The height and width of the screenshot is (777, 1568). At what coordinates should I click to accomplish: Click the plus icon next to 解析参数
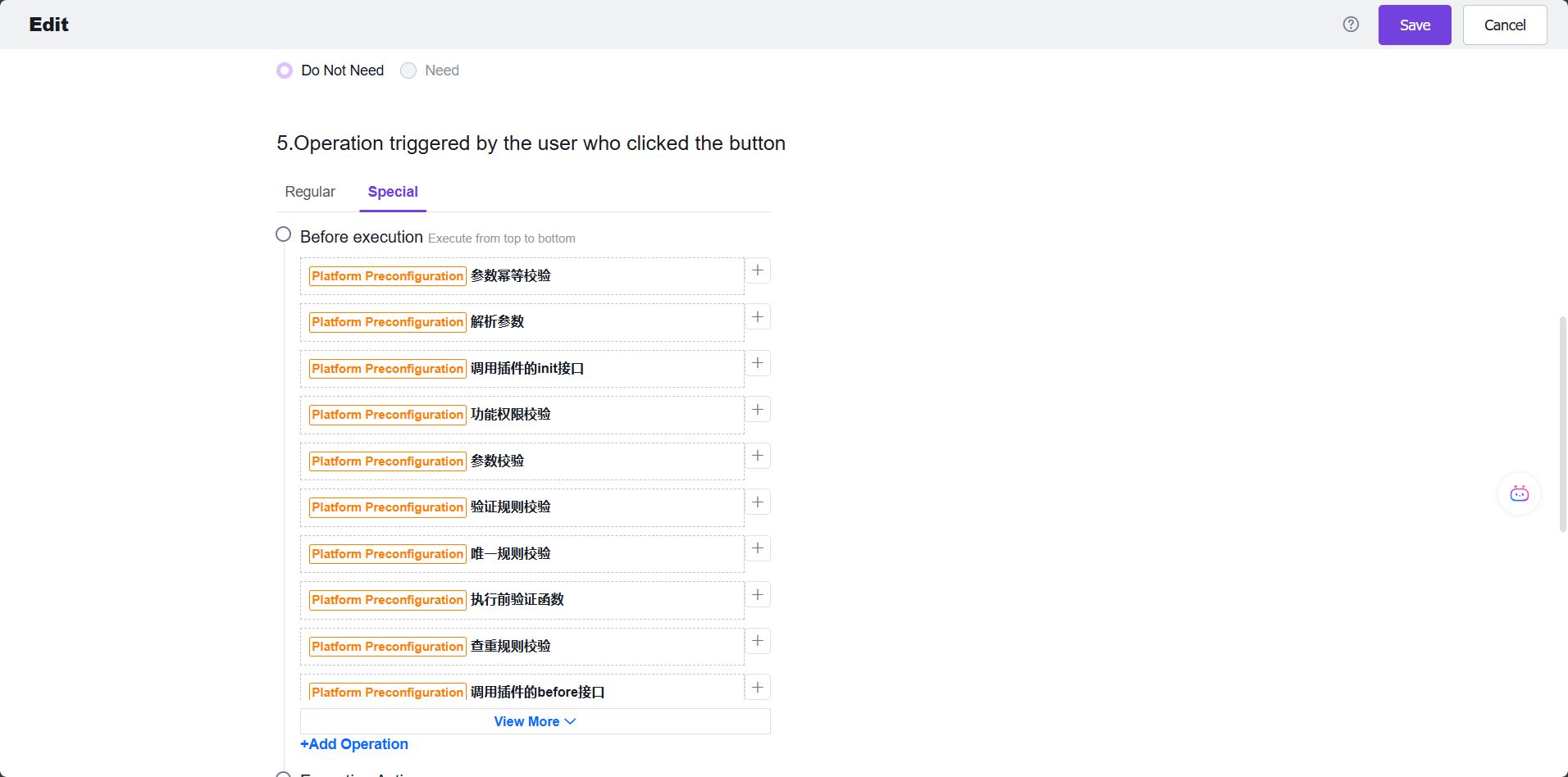[758, 316]
